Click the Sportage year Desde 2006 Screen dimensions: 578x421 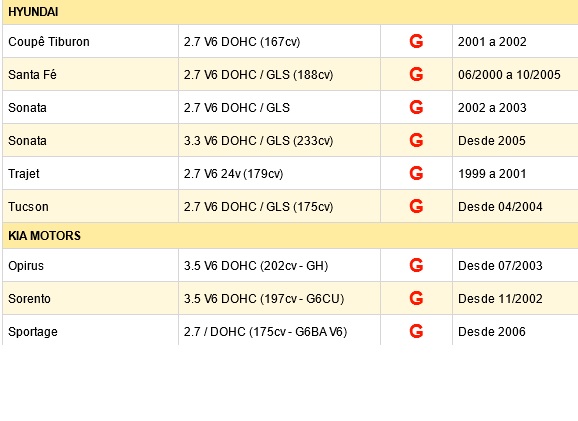(492, 332)
